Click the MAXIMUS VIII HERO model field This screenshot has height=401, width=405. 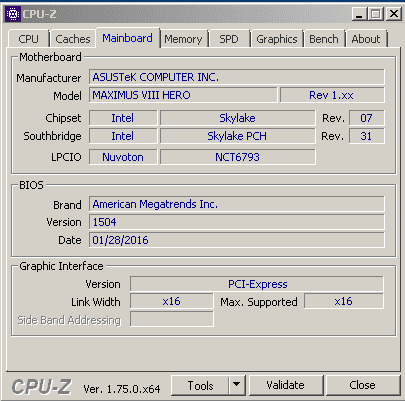(x=183, y=95)
